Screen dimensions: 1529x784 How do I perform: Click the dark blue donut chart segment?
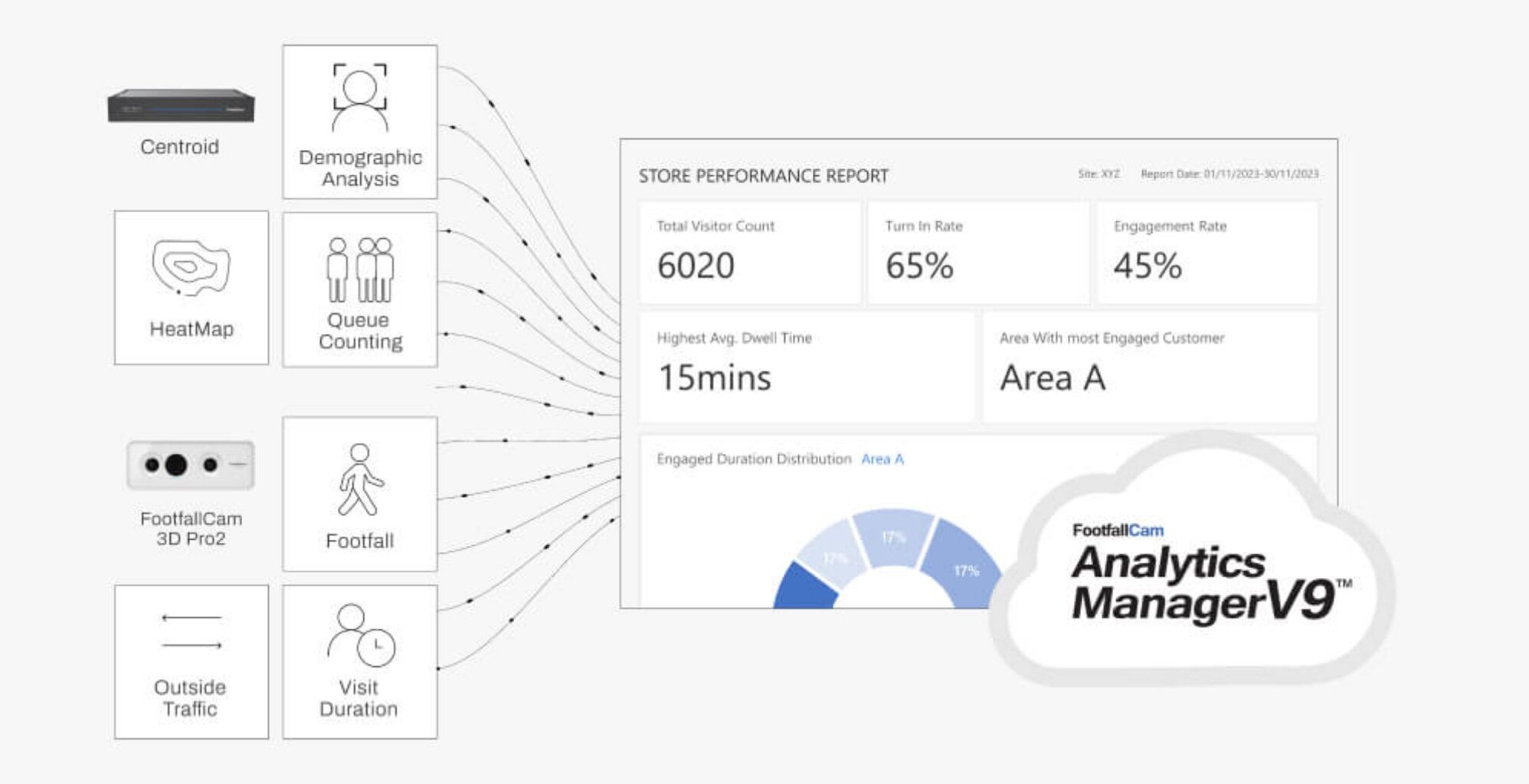coord(804,588)
